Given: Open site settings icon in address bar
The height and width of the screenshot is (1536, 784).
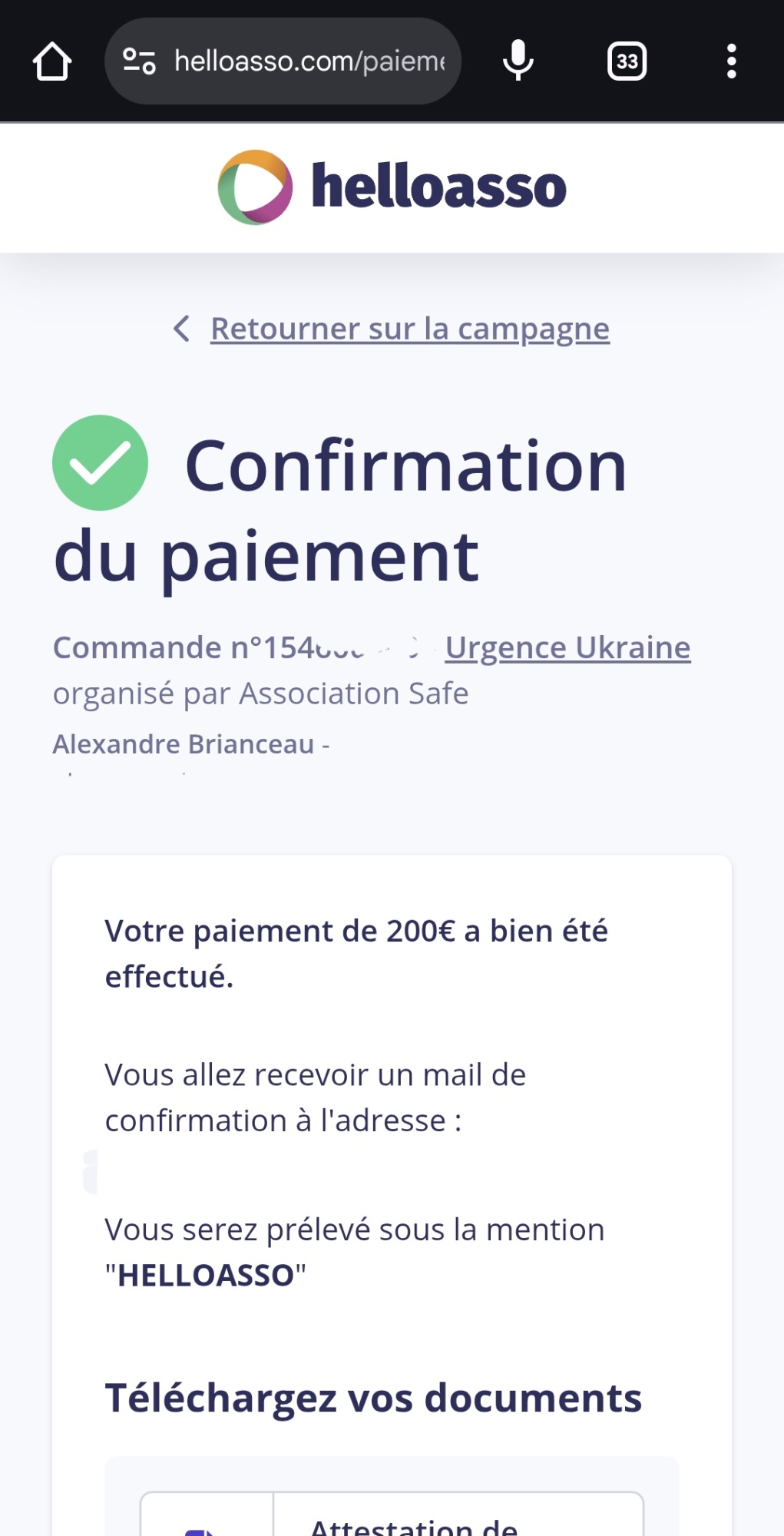Looking at the screenshot, I should tap(140, 61).
